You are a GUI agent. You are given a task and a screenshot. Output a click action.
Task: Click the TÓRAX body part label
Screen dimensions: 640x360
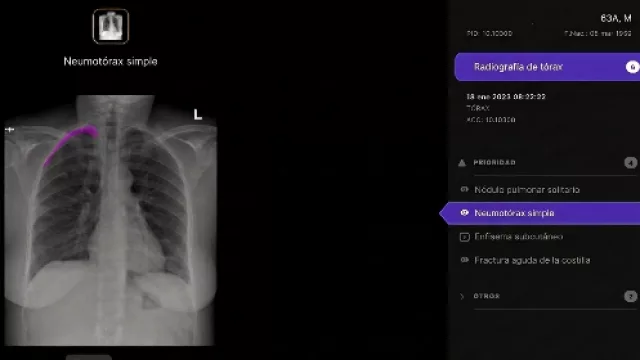pyautogui.click(x=478, y=108)
